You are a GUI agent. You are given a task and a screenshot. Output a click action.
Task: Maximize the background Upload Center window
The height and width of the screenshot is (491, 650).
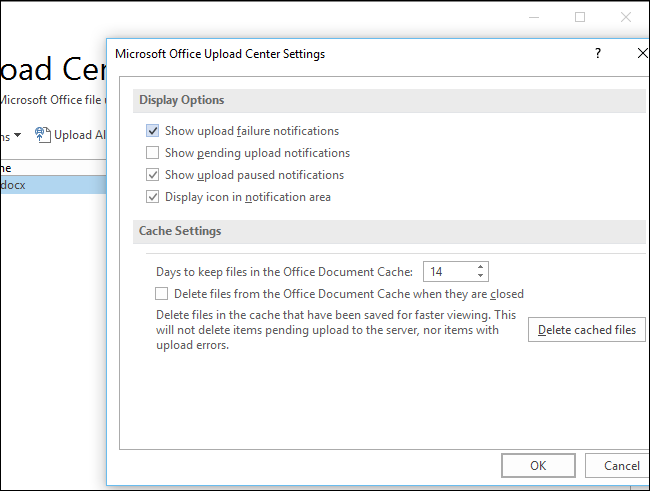tap(580, 17)
